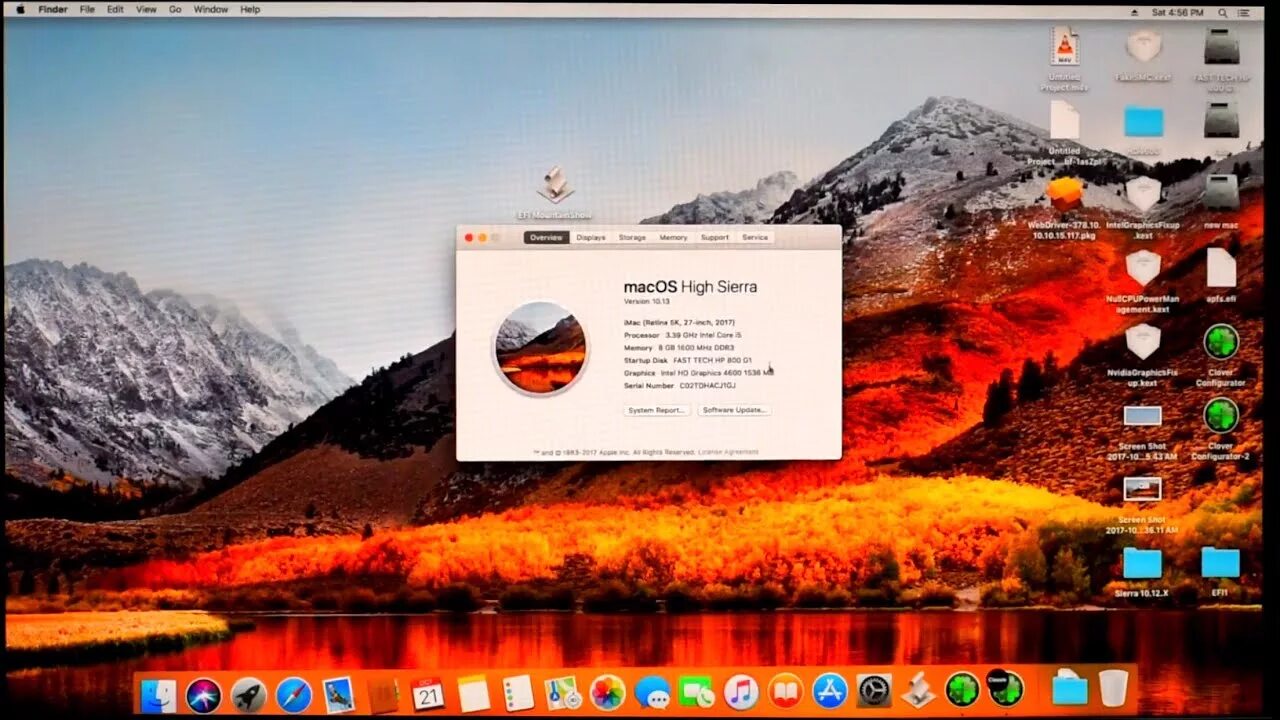1280x720 pixels.
Task: Open the Photos pinwheel icon in Dock
Action: click(x=607, y=693)
